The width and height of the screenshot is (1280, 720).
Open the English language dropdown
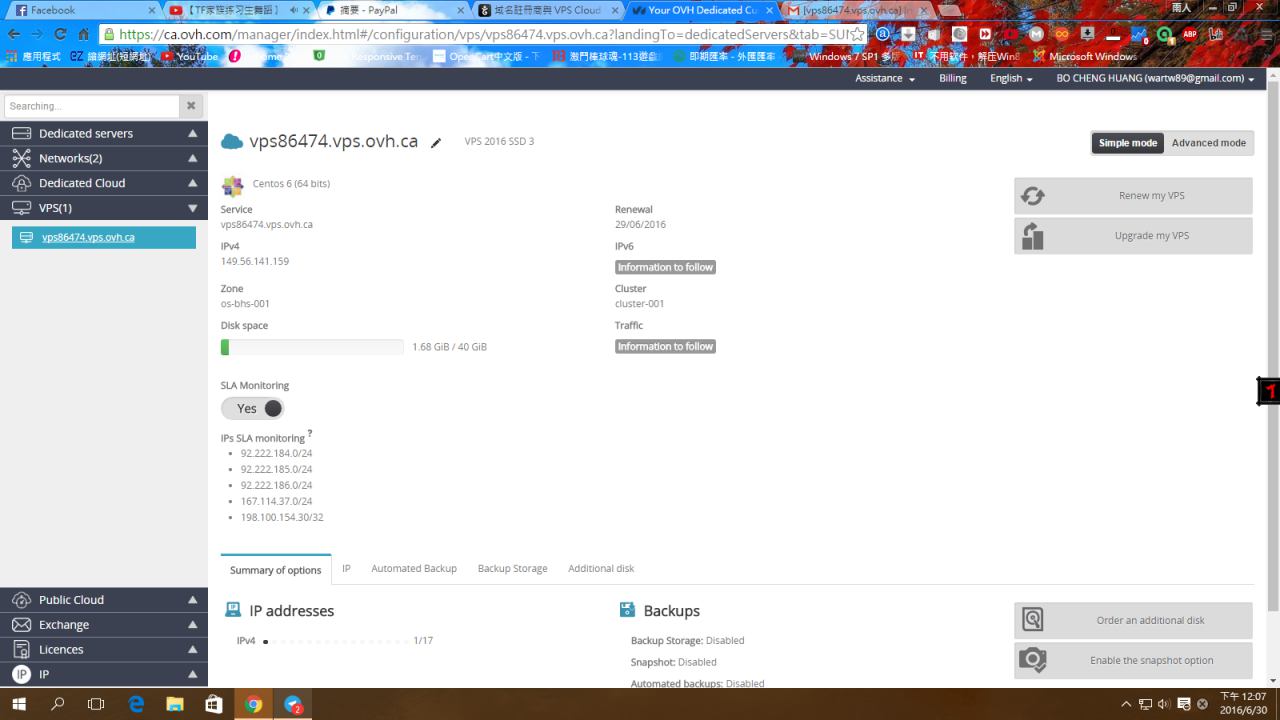[1011, 78]
